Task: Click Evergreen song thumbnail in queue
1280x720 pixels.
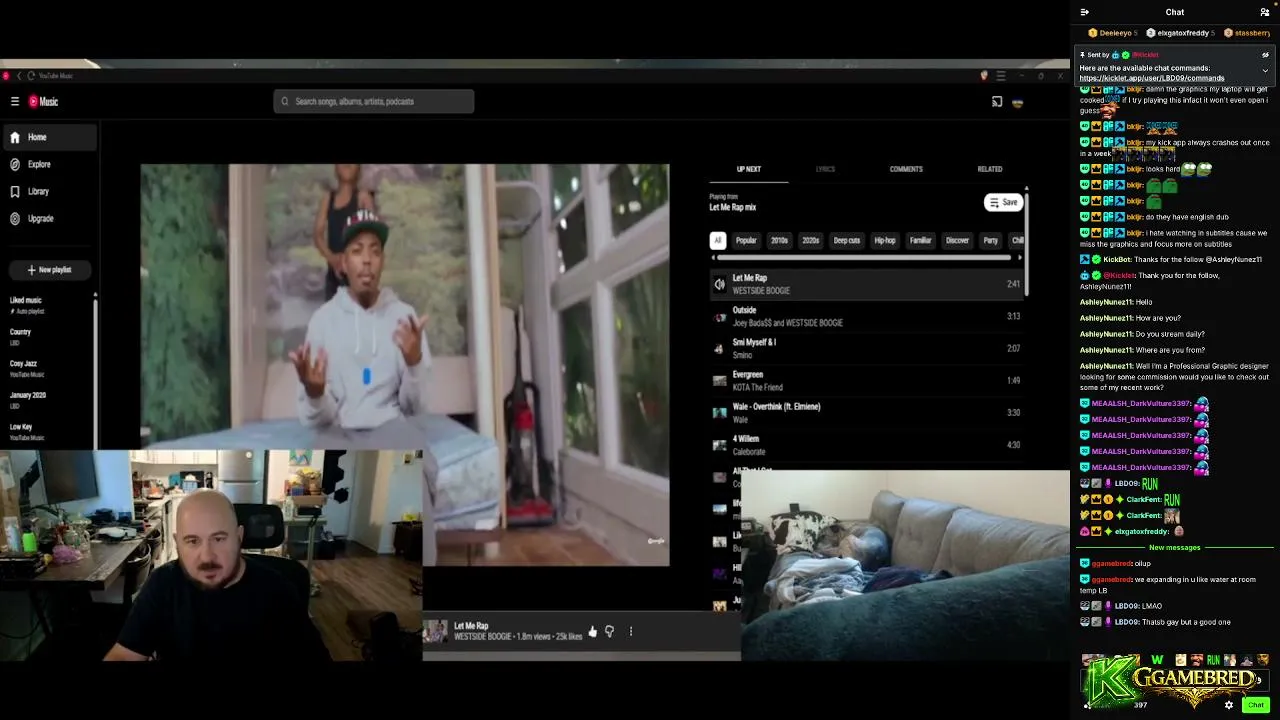Action: (x=719, y=381)
